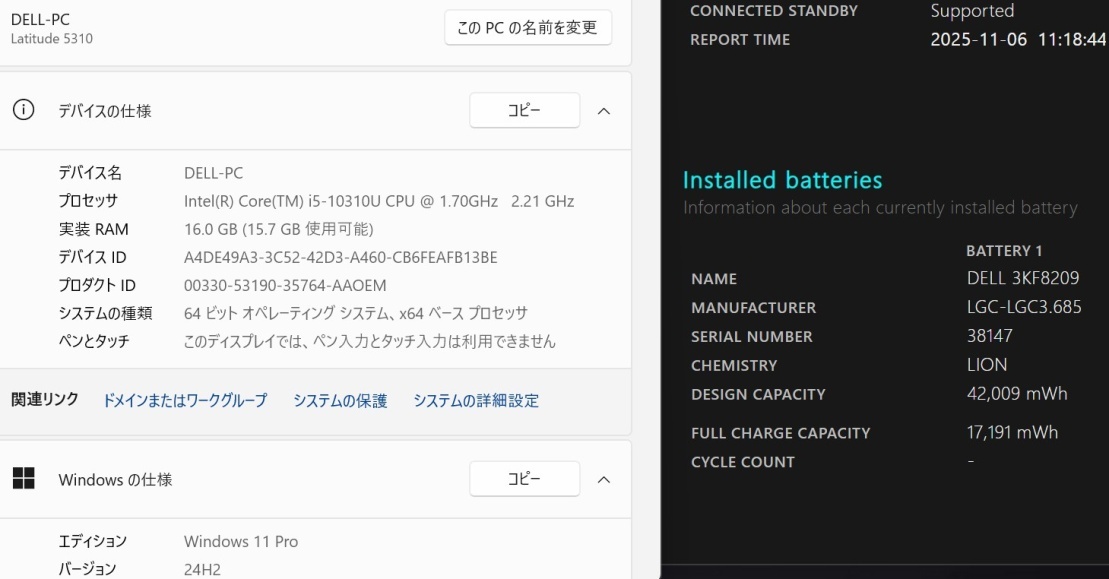Click the デバイス ID value text
Image resolution: width=1109 pixels, height=579 pixels.
point(340,257)
